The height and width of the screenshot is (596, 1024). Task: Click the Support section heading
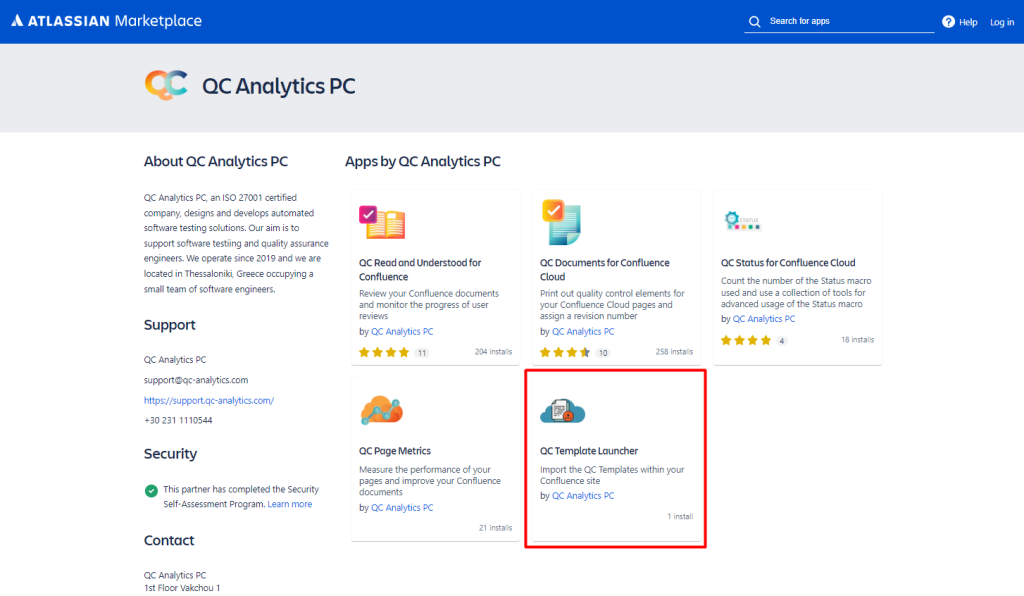click(170, 325)
